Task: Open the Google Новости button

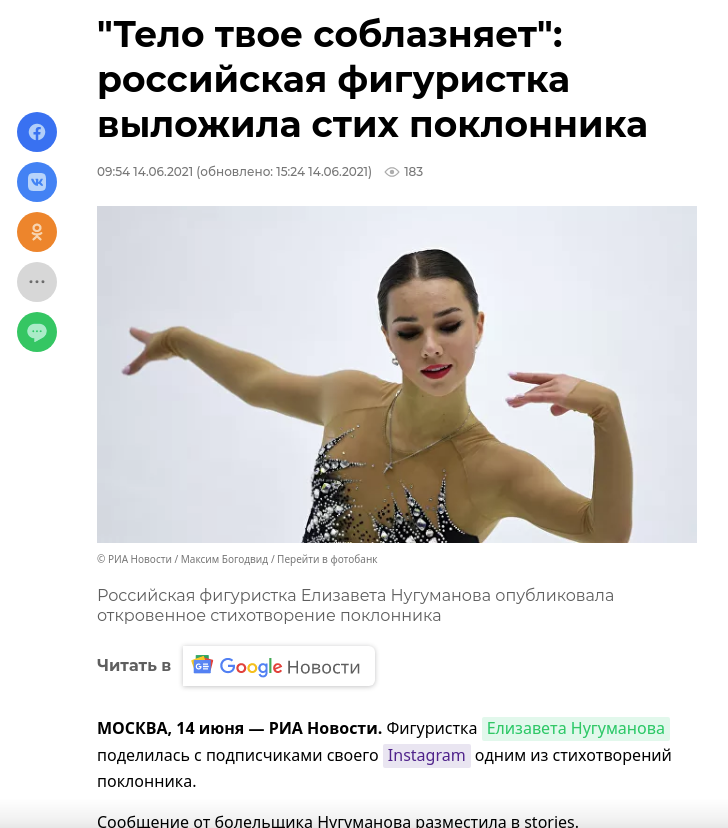Action: click(279, 666)
